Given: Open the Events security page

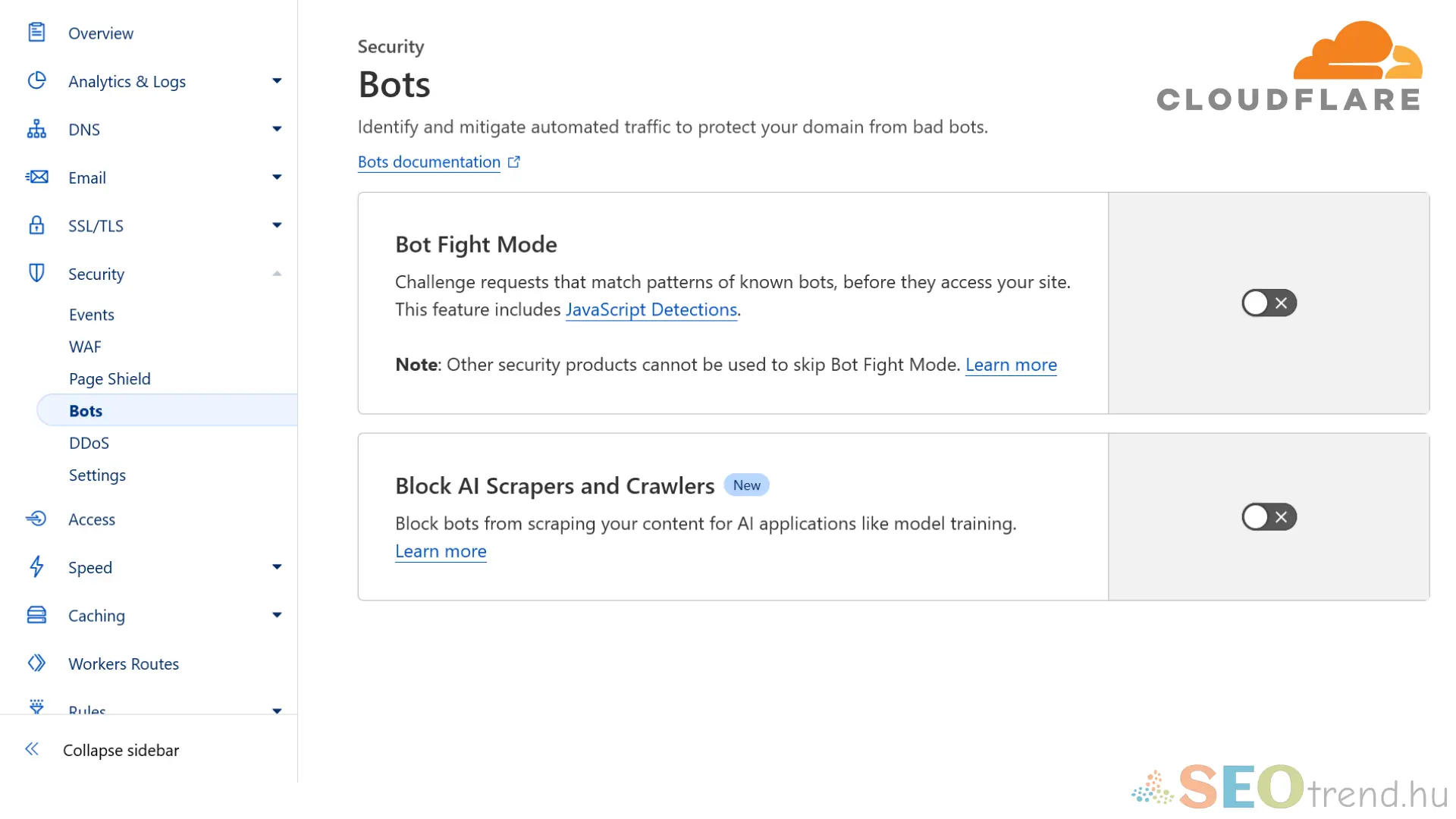Looking at the screenshot, I should 91,314.
